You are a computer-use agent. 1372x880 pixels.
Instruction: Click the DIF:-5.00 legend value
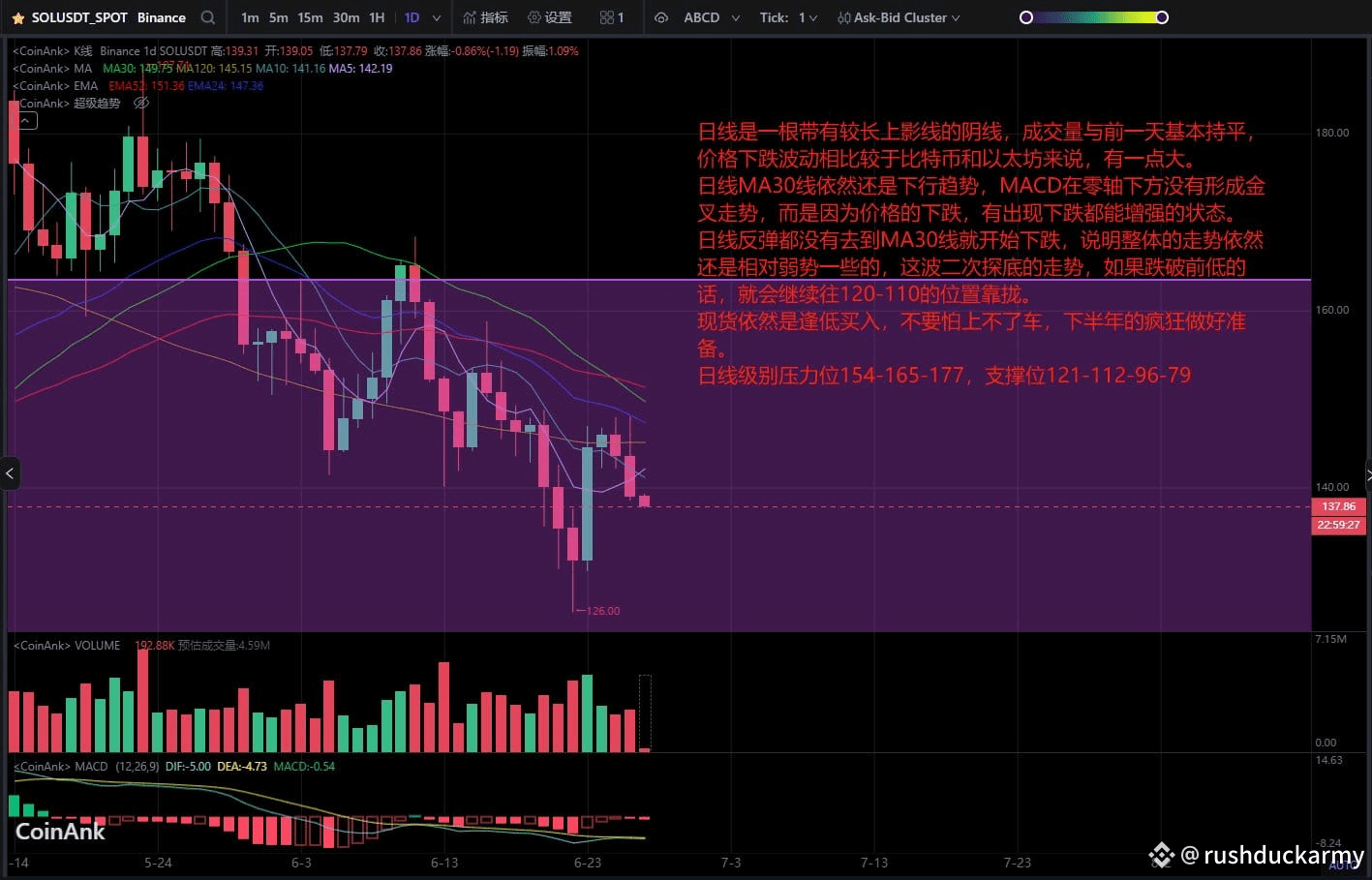pos(188,767)
